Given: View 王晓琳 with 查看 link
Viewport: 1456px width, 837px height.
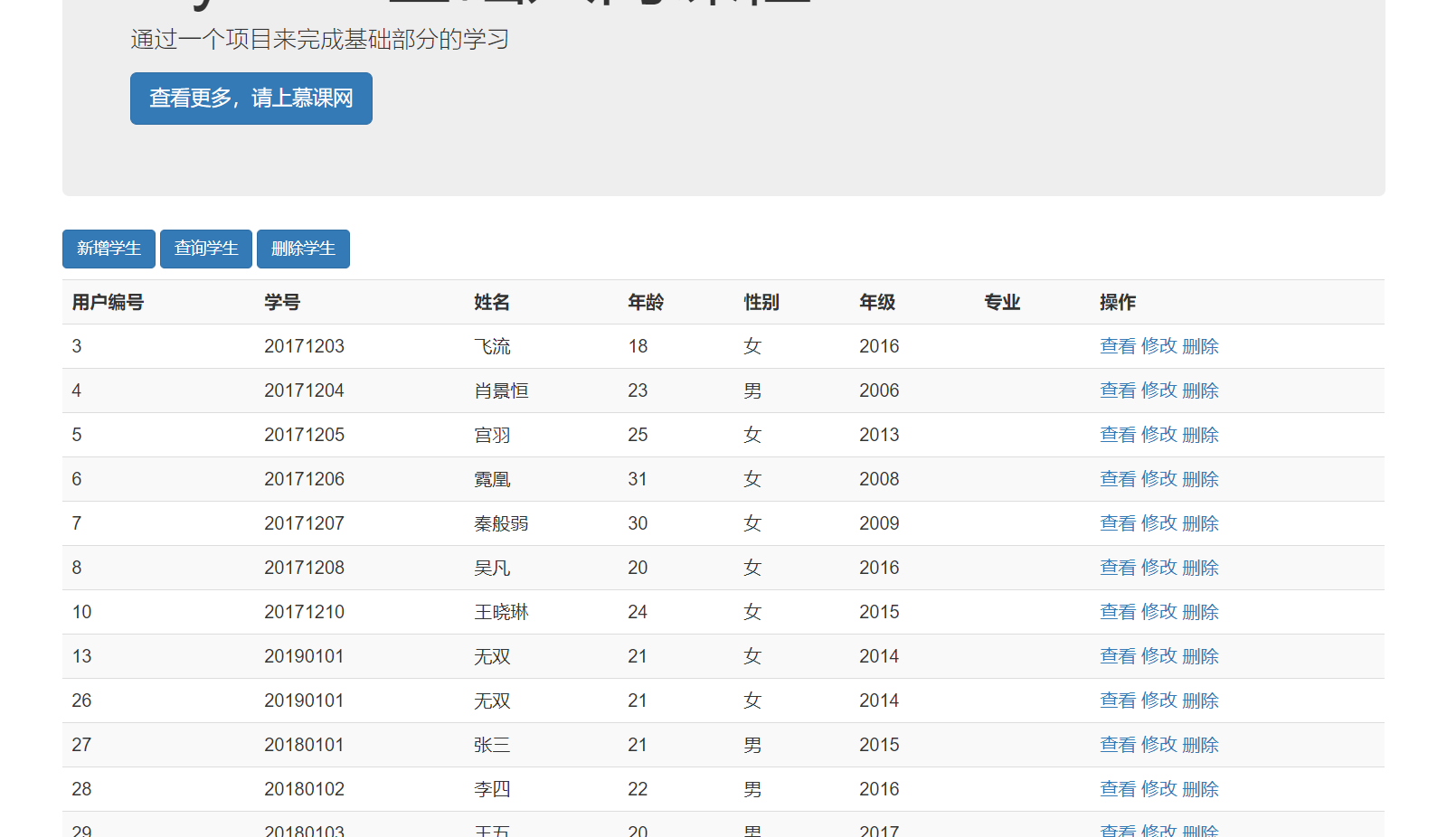Looking at the screenshot, I should point(1118,612).
